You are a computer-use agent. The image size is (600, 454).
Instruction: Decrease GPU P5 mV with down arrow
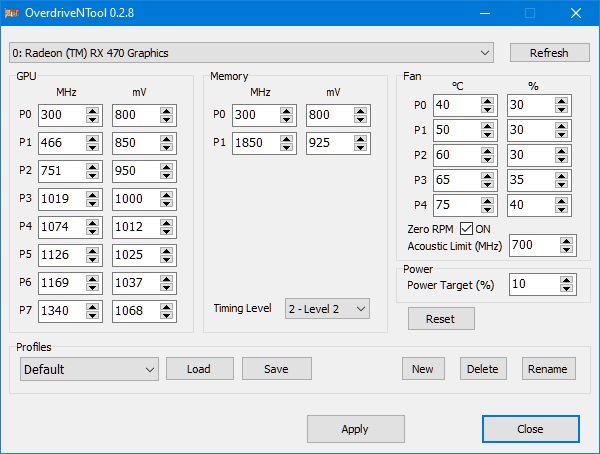[166, 259]
